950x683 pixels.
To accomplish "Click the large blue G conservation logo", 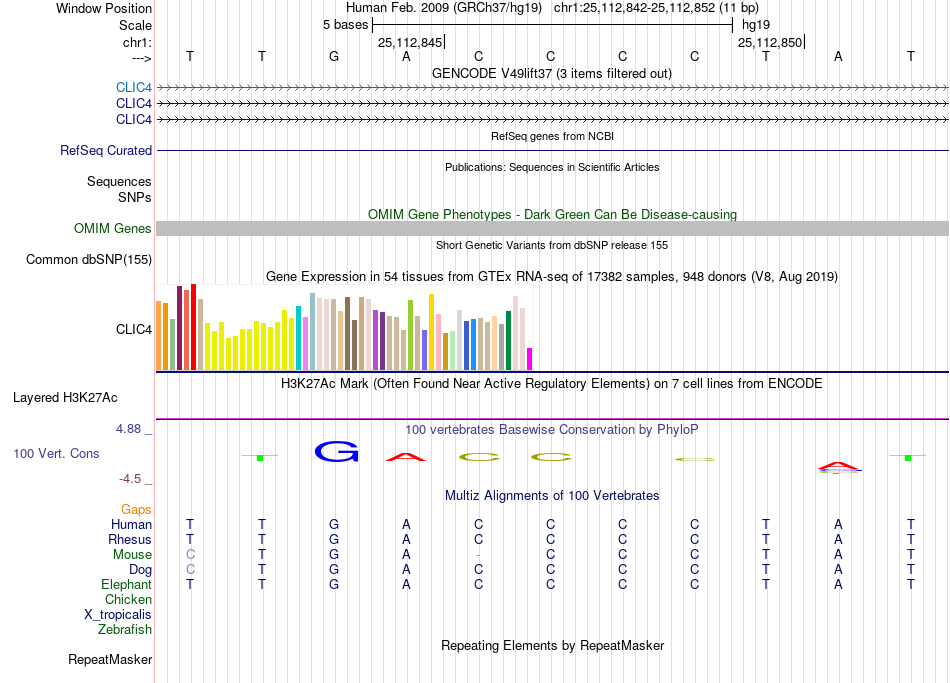I will (337, 451).
